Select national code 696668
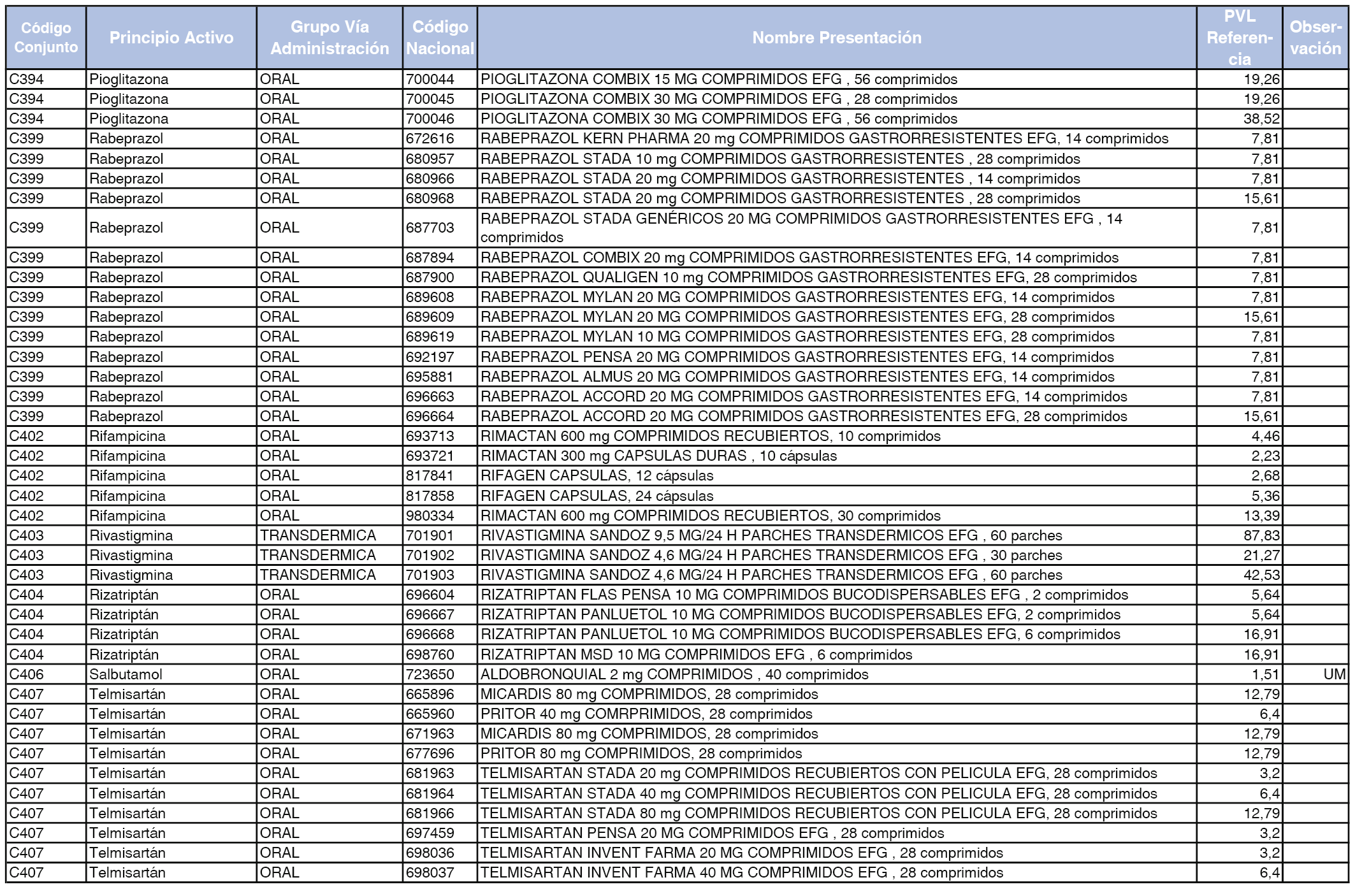The width and height of the screenshot is (1355, 896). 440,634
